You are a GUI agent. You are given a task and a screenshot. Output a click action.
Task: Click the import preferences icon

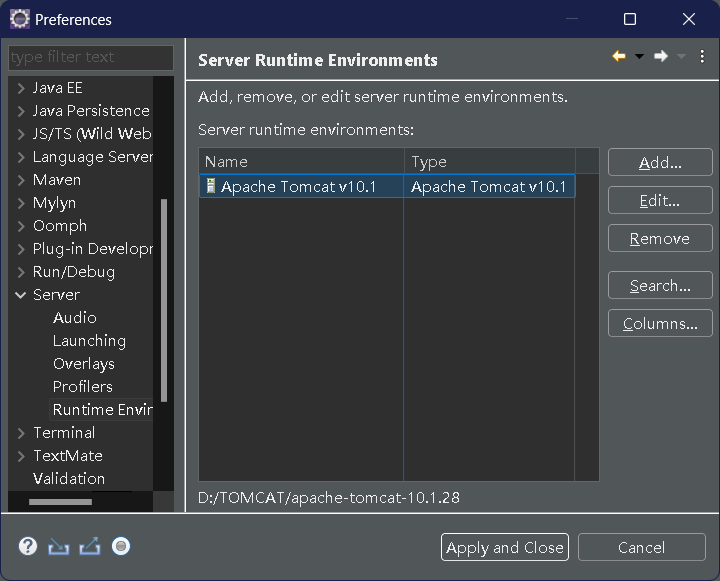pos(59,547)
